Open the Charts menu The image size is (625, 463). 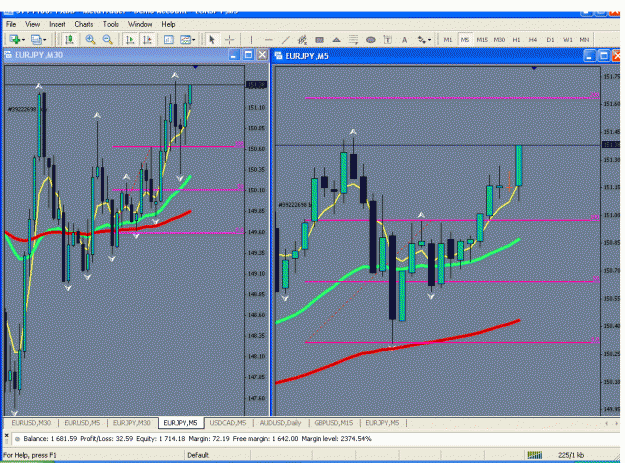[x=84, y=24]
